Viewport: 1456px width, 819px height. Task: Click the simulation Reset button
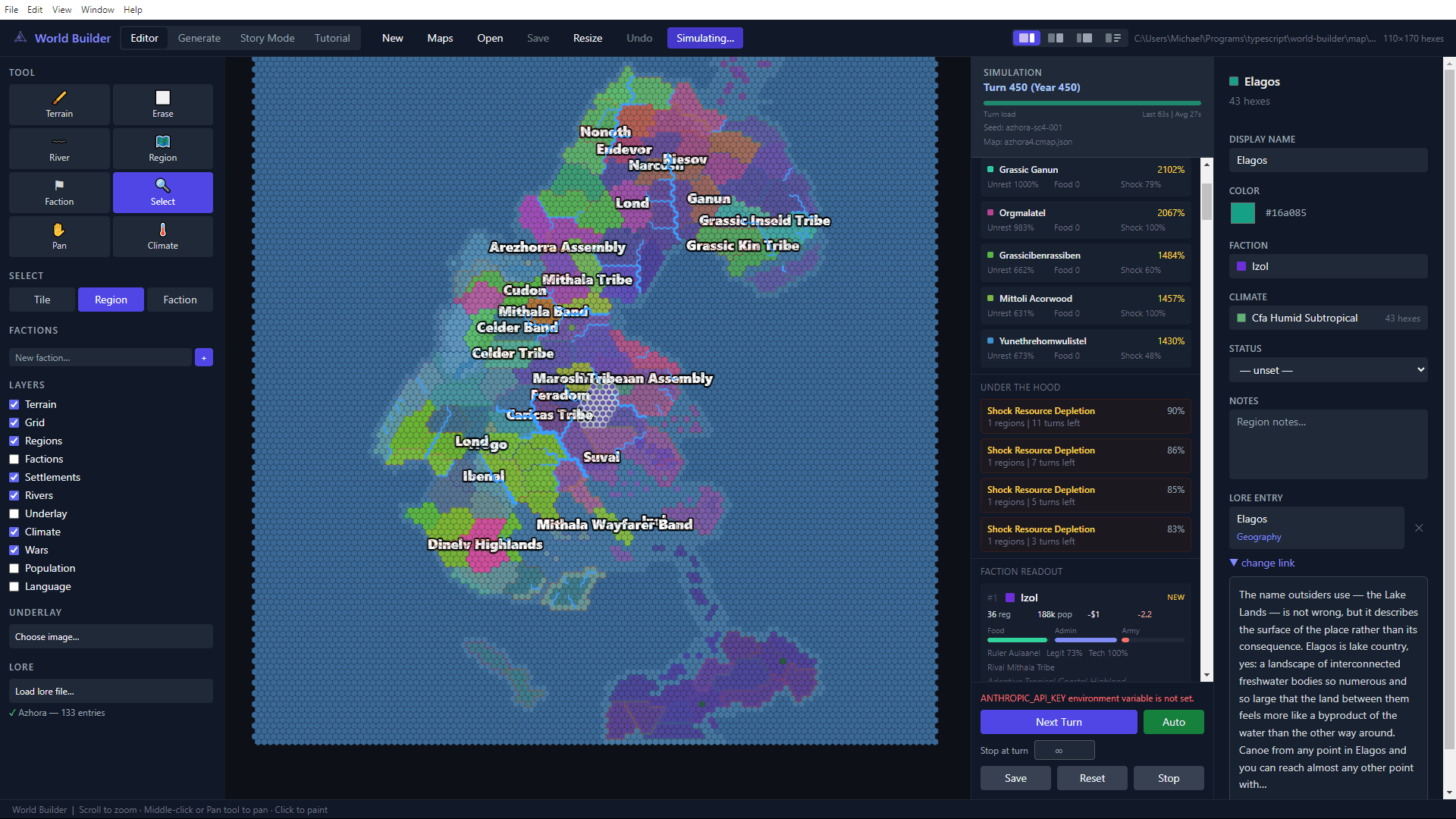(1092, 778)
